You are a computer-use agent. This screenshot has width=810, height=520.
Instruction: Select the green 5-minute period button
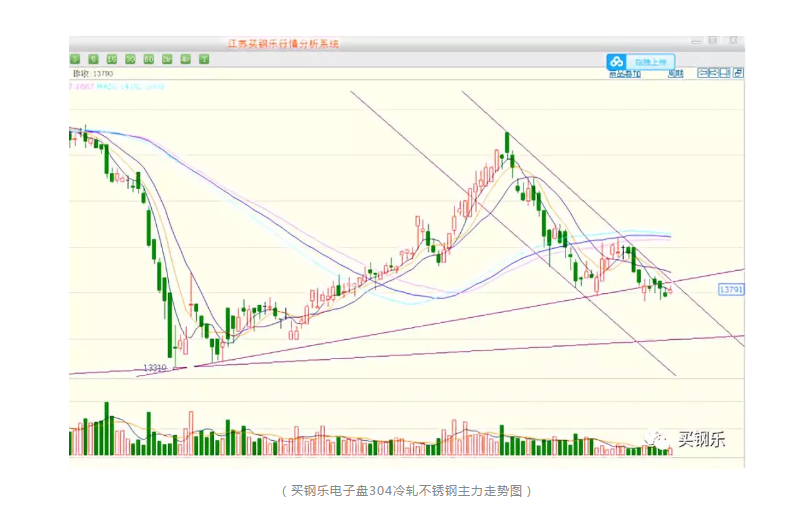[94, 59]
